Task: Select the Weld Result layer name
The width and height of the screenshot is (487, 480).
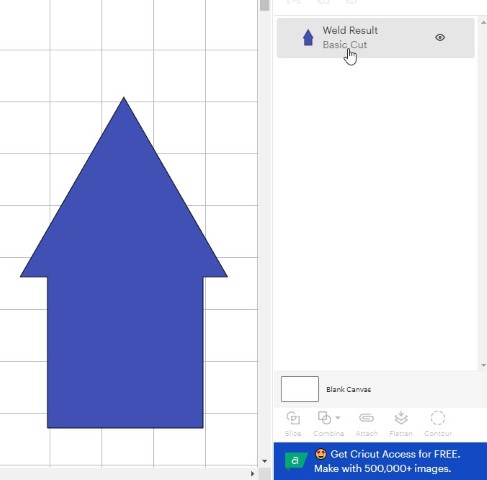Action: click(x=350, y=30)
